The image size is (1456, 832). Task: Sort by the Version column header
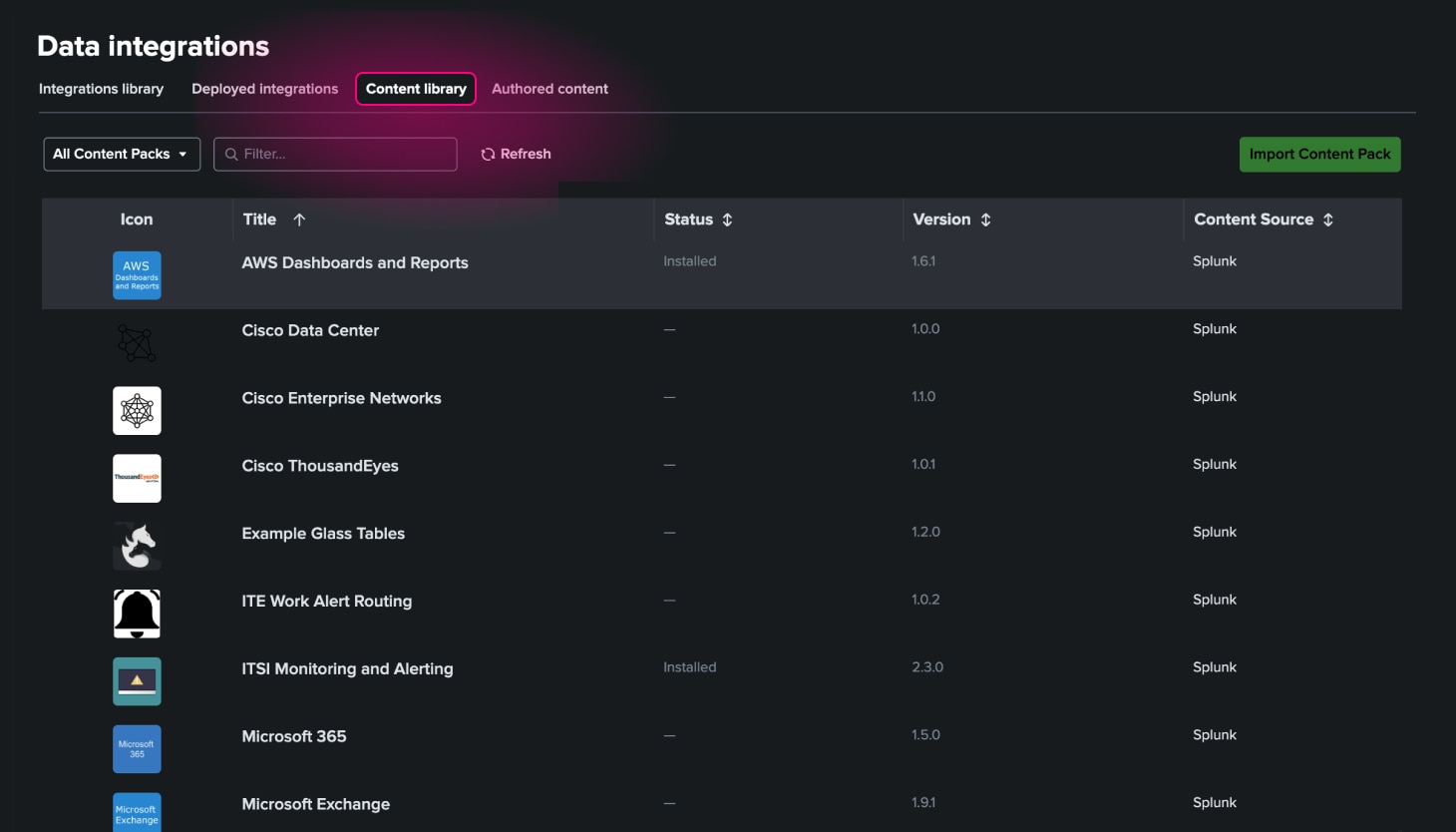[x=941, y=219]
